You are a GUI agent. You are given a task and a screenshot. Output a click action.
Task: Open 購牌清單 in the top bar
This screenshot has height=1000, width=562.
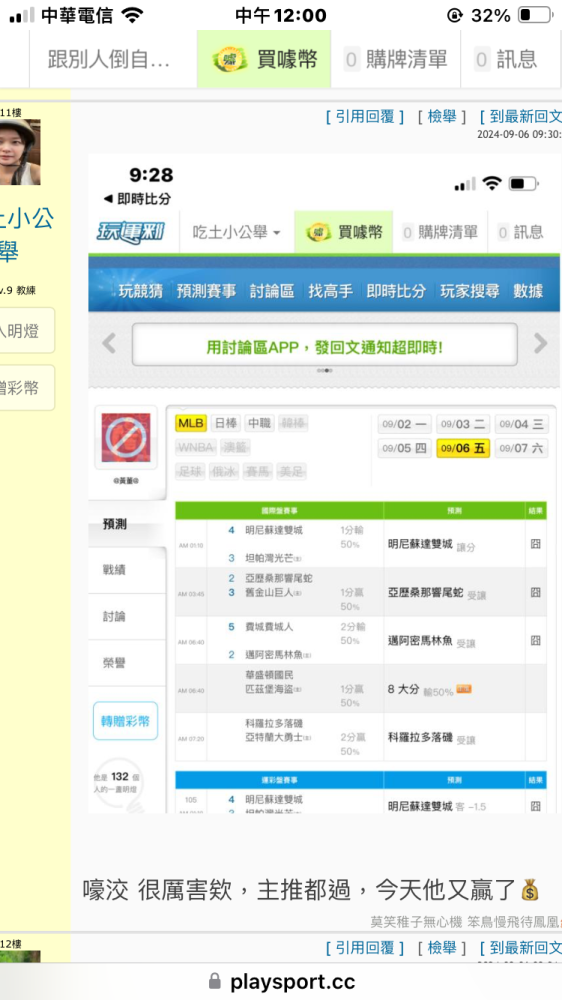396,59
